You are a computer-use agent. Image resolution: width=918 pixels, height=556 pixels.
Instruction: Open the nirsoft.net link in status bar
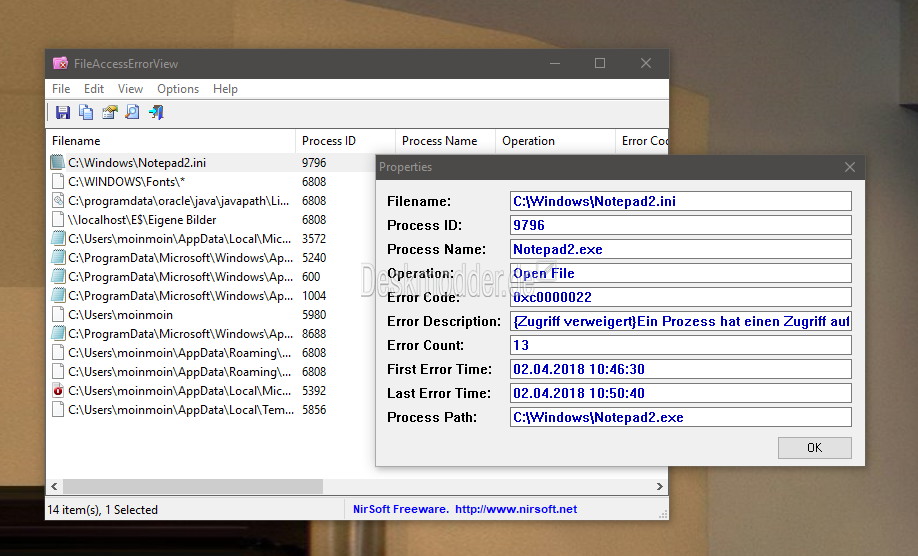[516, 509]
